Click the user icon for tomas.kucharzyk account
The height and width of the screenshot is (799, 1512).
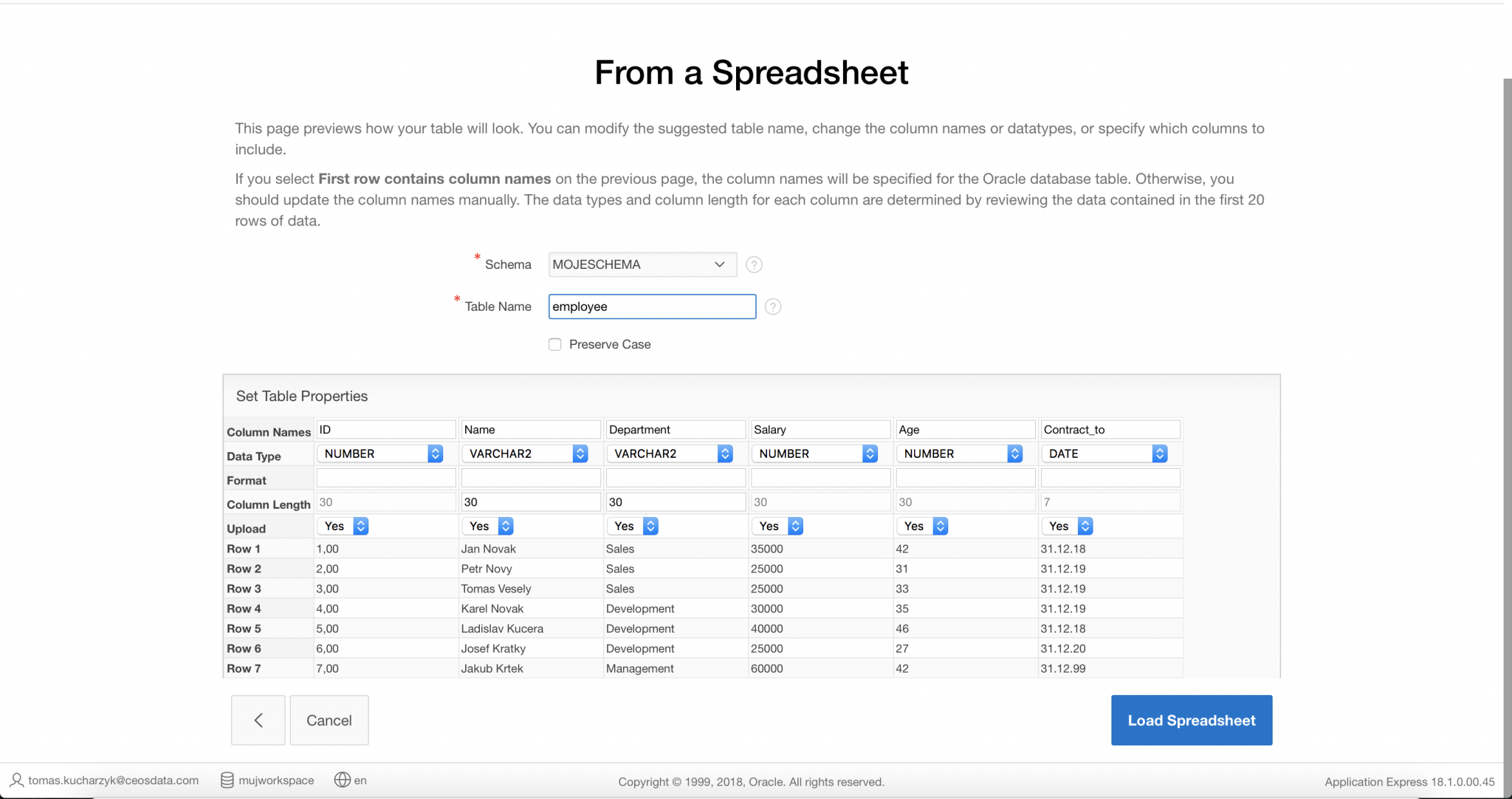[16, 781]
